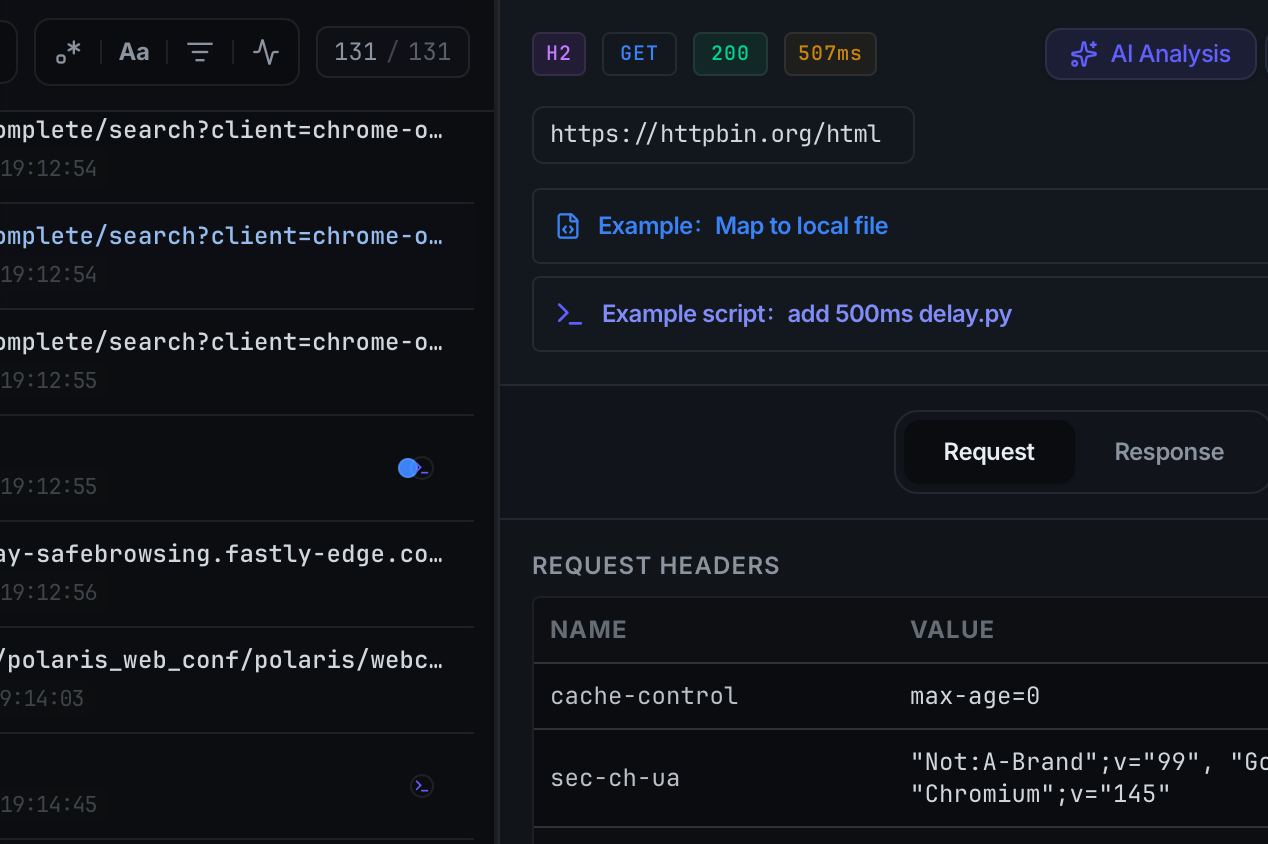Click the GET method badge

639,54
